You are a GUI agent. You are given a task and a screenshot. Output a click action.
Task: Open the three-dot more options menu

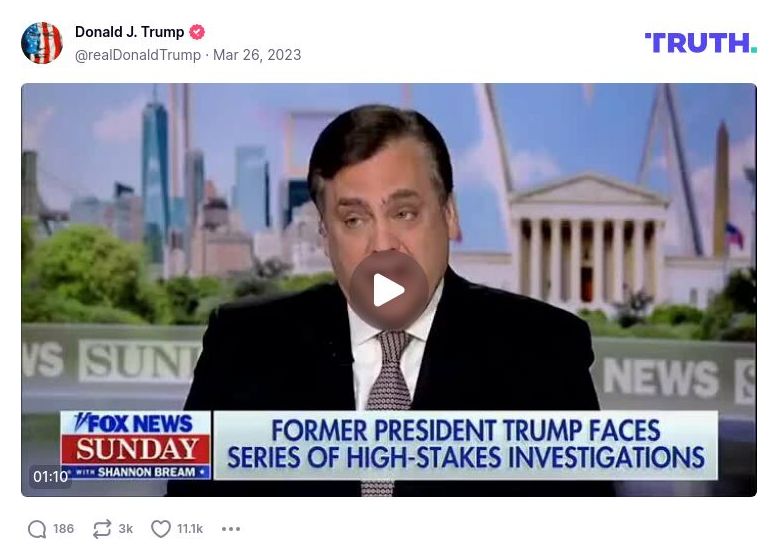click(x=231, y=529)
